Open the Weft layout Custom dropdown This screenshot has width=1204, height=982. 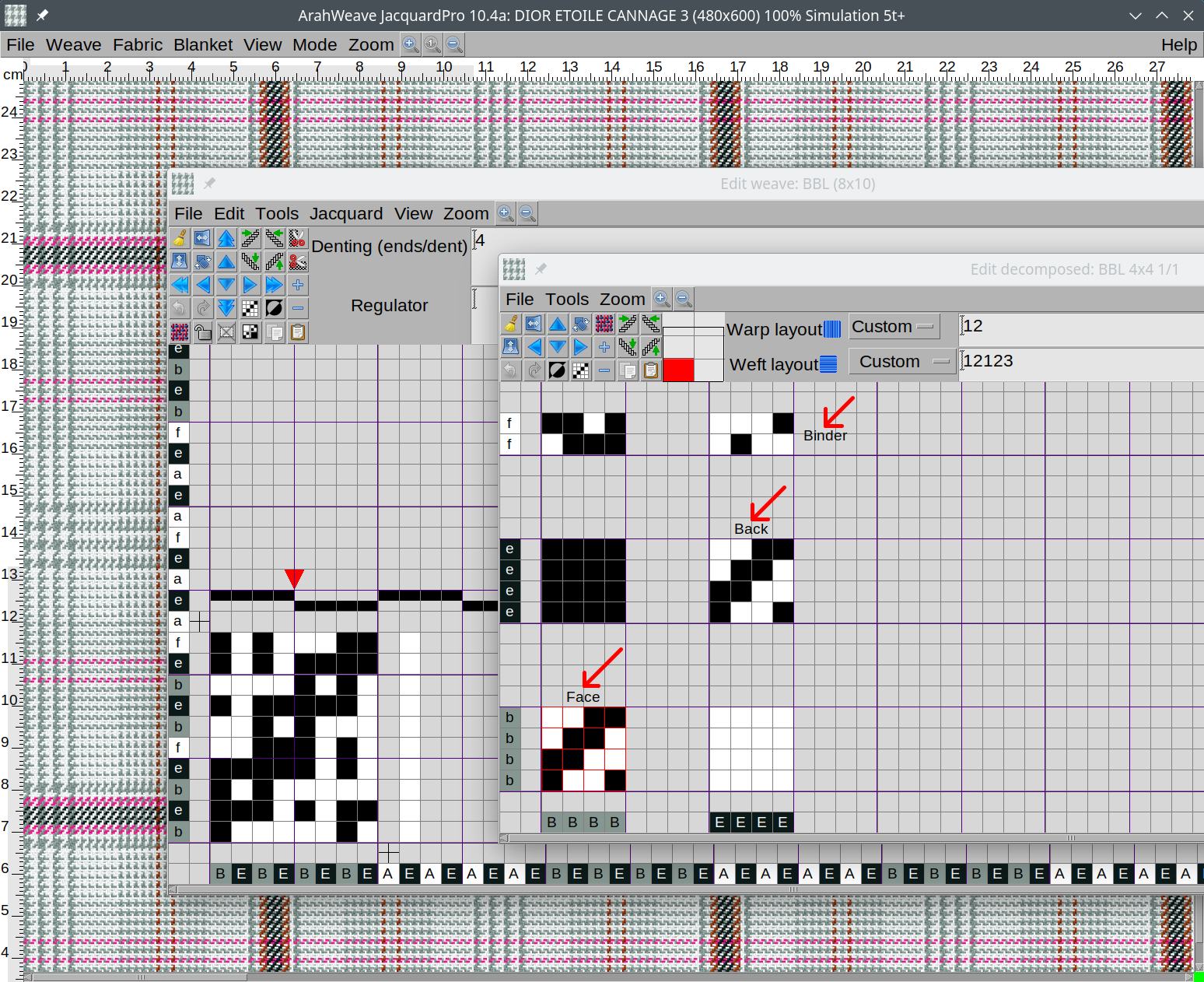[902, 362]
